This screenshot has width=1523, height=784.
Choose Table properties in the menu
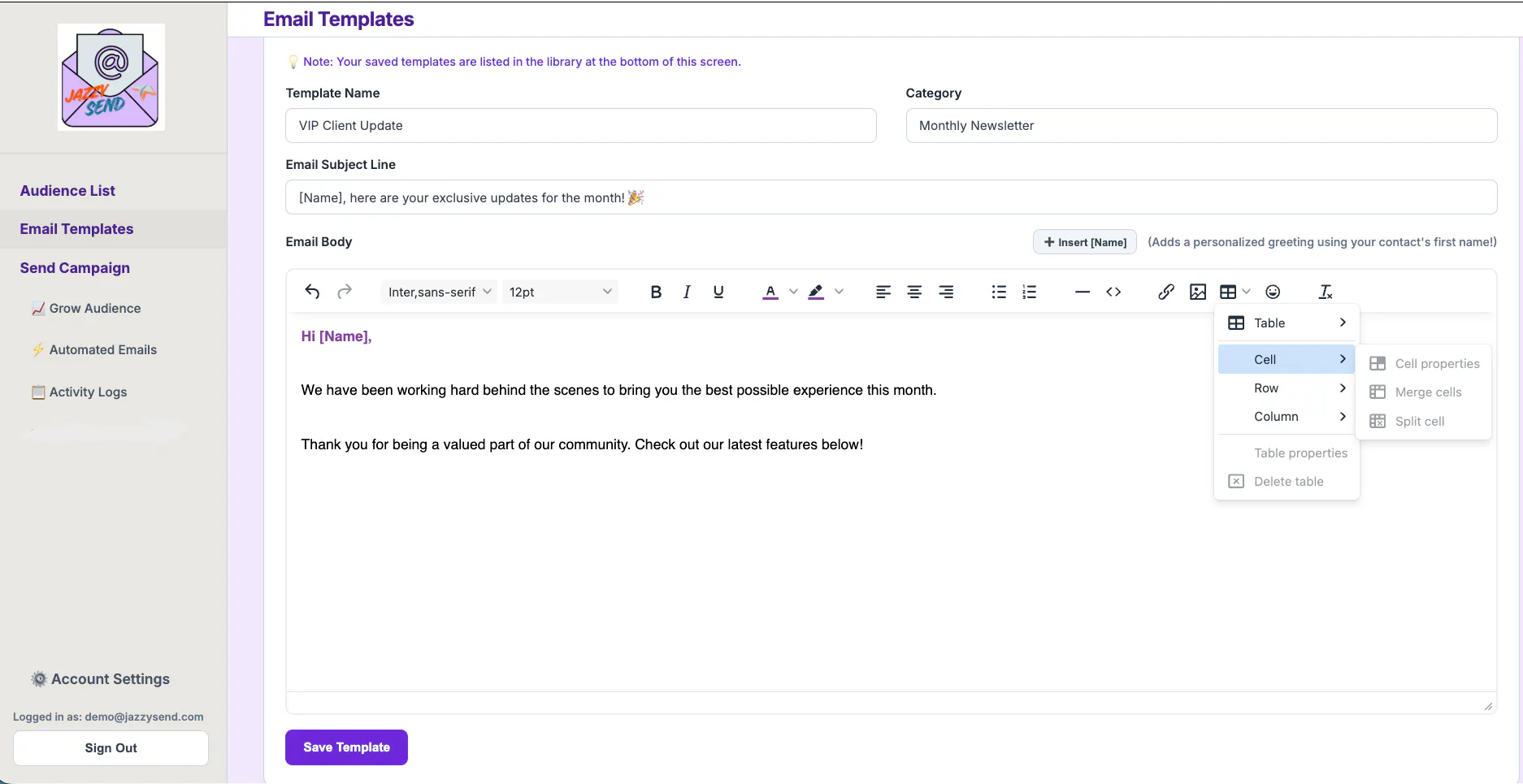(1287, 453)
